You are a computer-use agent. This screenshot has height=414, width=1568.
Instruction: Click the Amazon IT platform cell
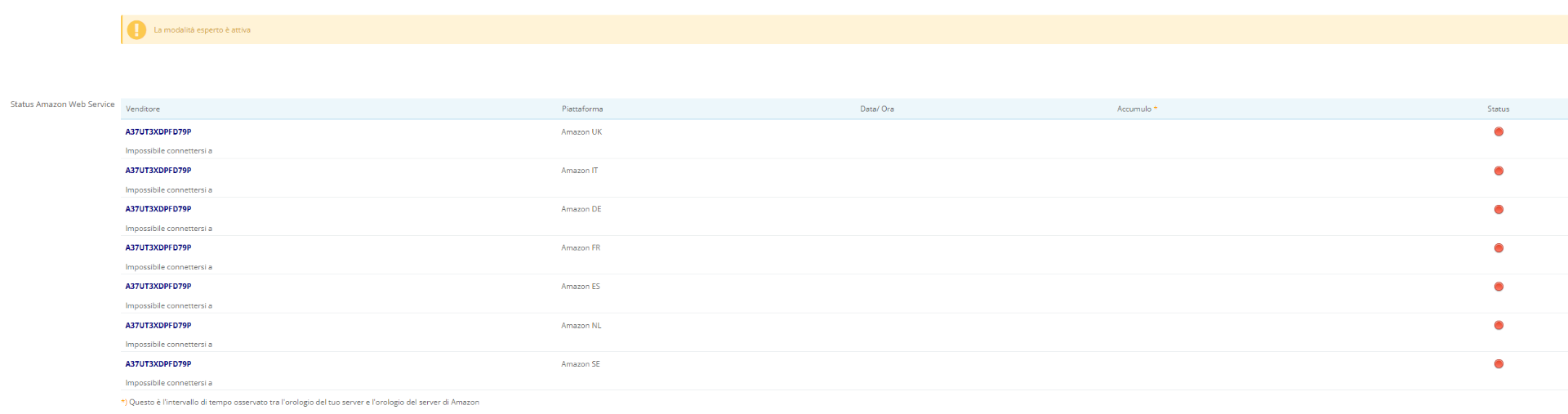pyautogui.click(x=580, y=171)
